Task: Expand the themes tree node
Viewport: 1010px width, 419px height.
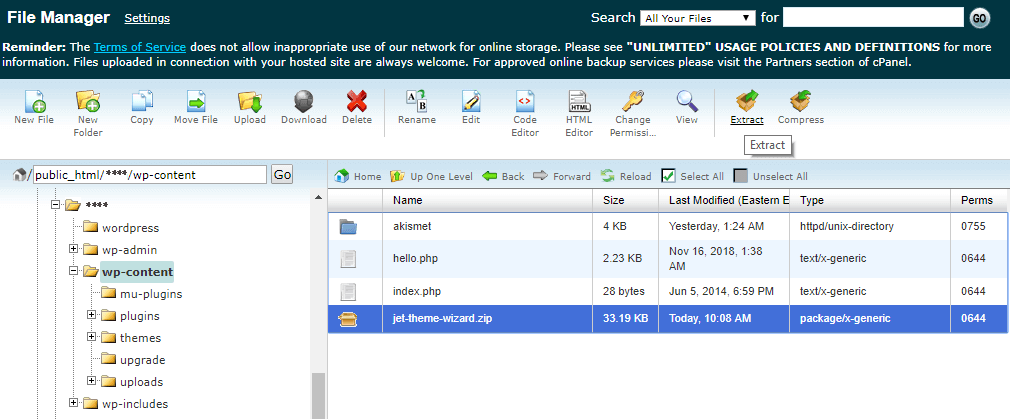Action: pos(91,337)
